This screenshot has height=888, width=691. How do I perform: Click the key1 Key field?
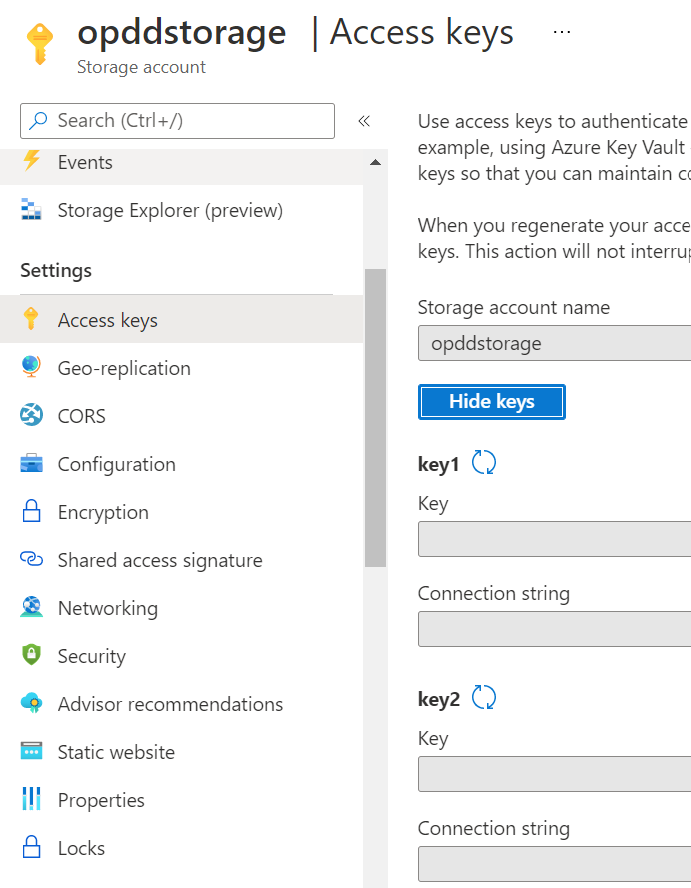click(x=554, y=539)
